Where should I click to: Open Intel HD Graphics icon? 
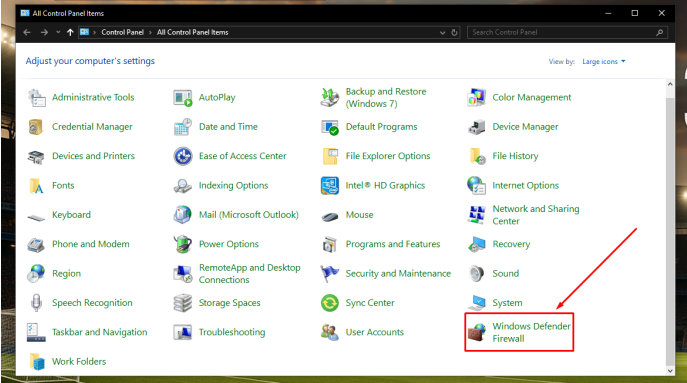point(329,185)
